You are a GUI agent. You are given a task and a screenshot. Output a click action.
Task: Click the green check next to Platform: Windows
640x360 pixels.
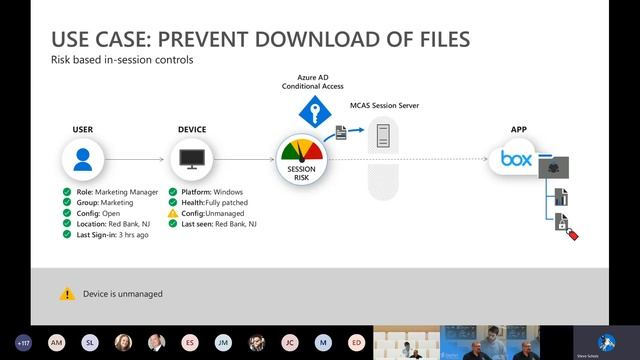[x=173, y=191]
